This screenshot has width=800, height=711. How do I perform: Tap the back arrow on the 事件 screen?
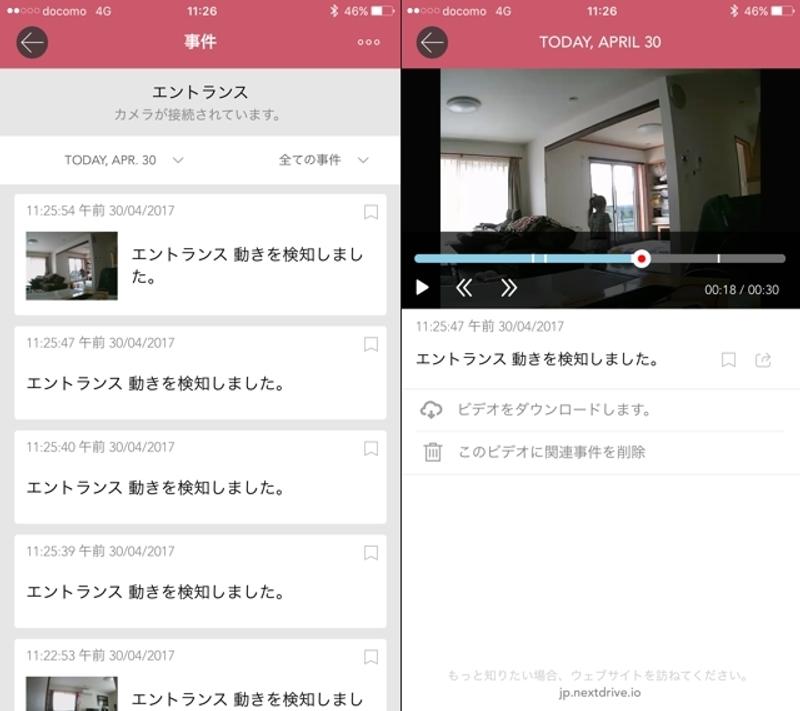point(32,42)
